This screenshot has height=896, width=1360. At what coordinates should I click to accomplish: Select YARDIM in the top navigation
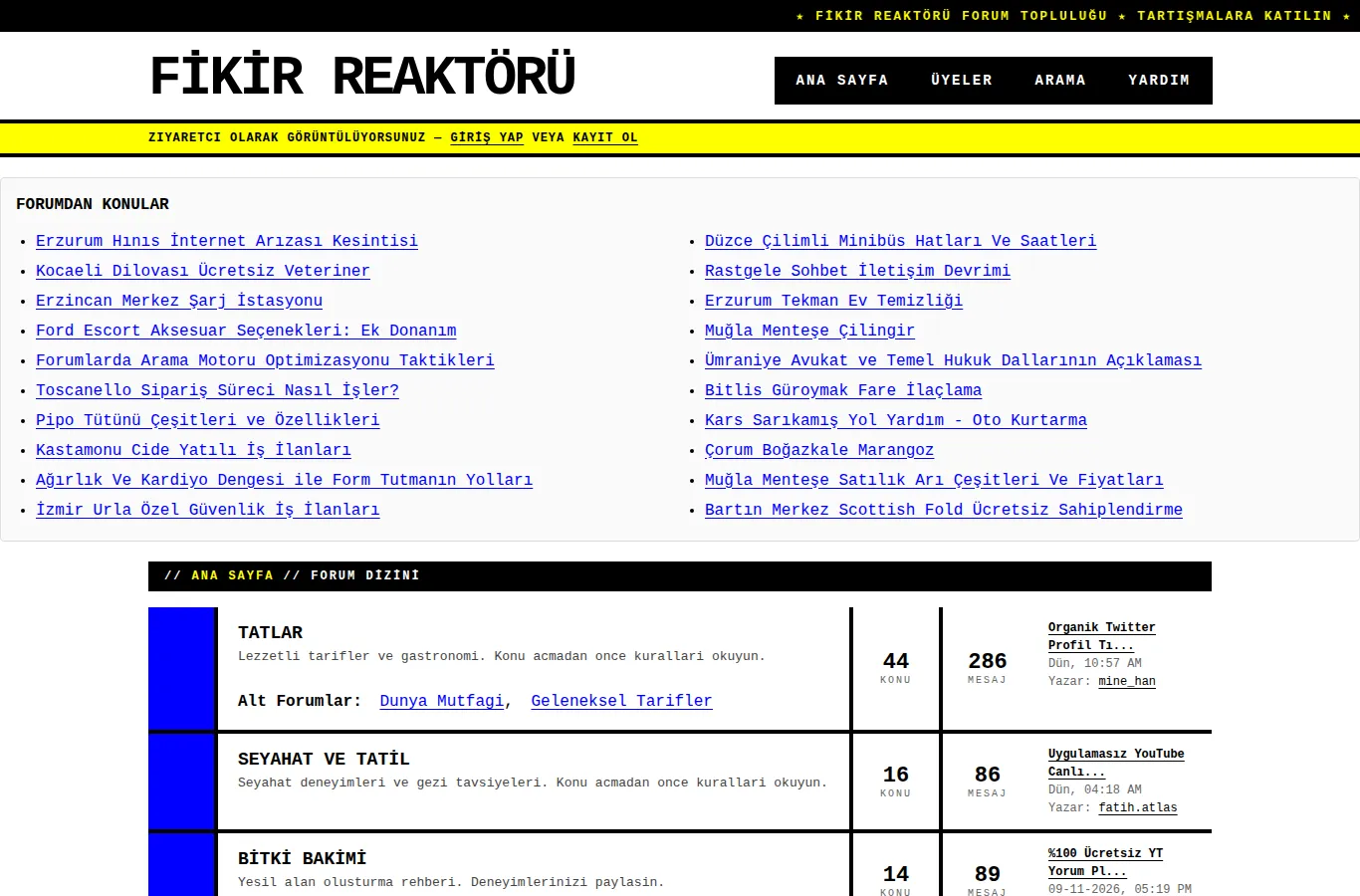click(1159, 80)
